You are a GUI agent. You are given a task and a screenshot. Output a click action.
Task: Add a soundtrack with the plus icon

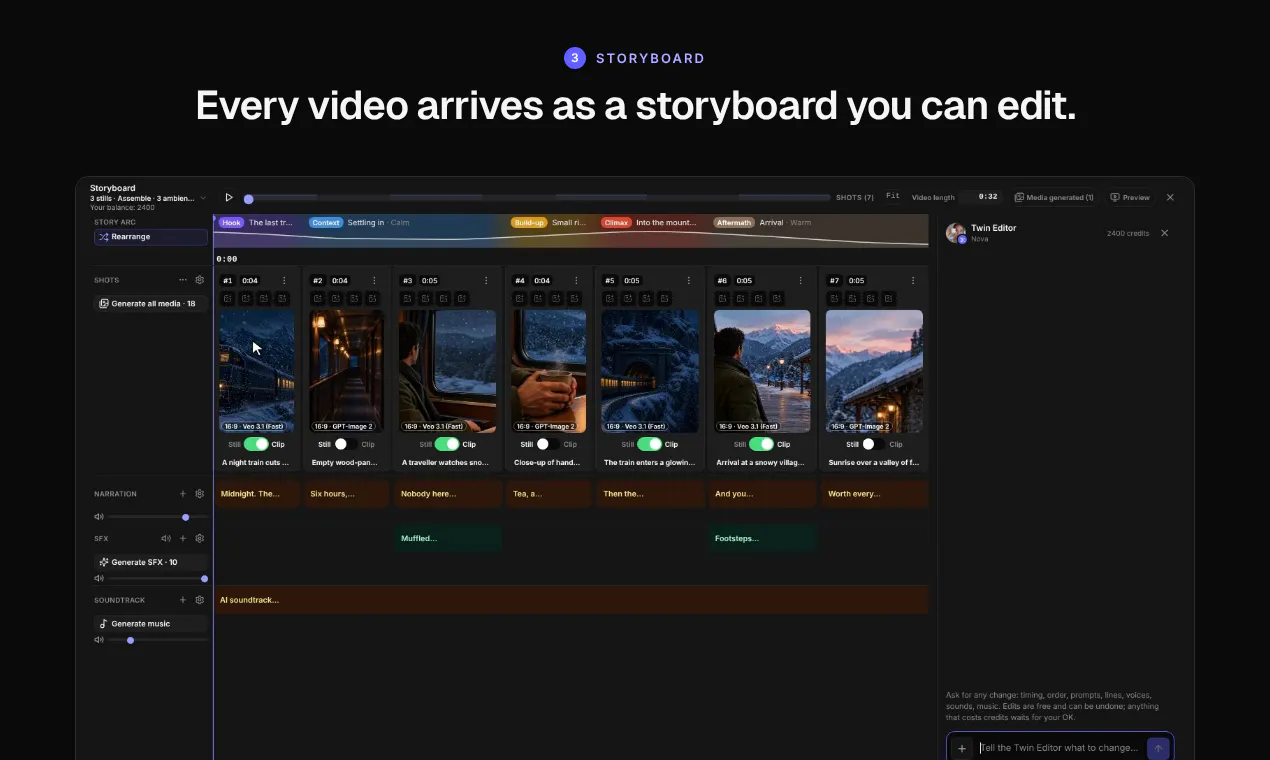point(183,600)
